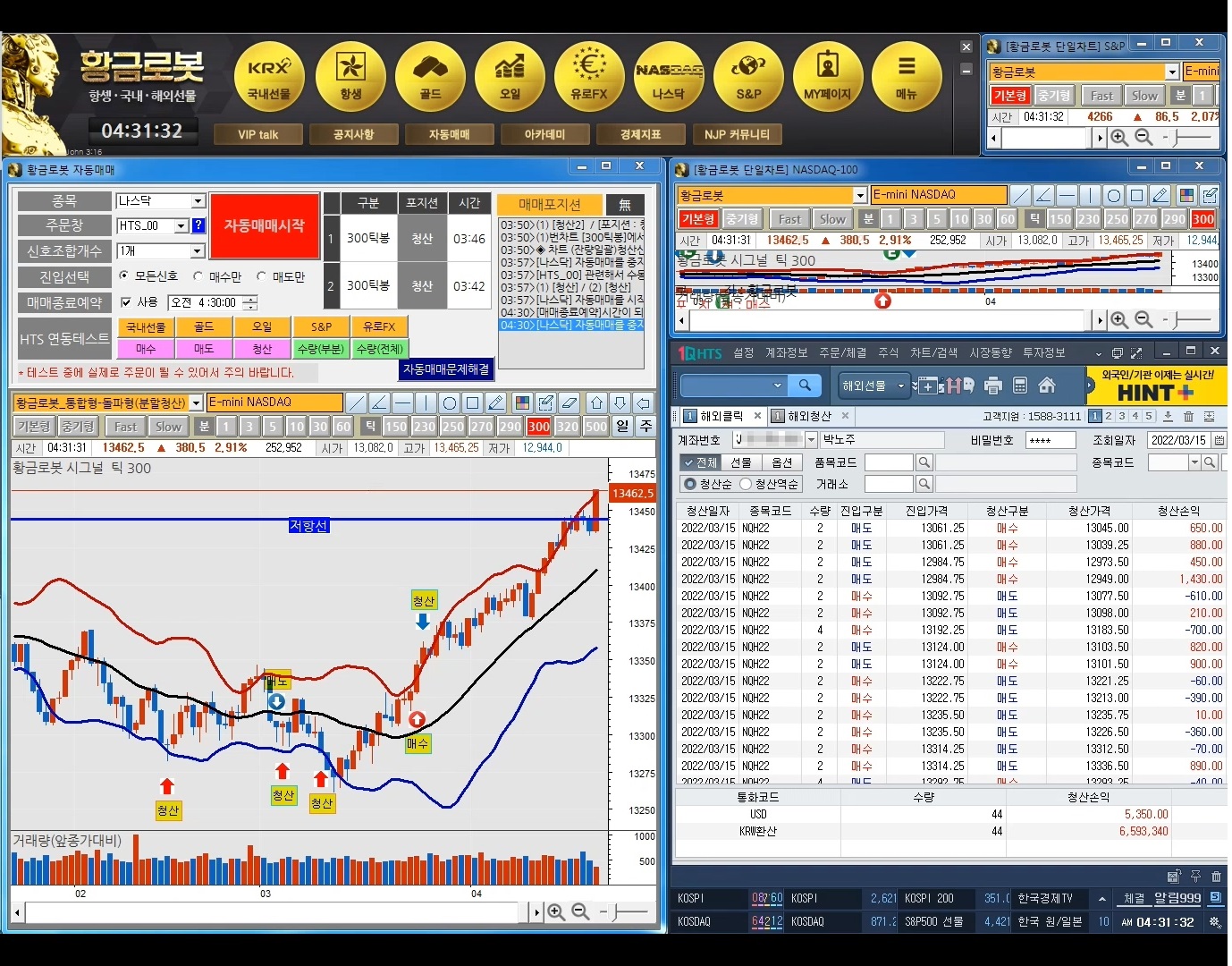The height and width of the screenshot is (966, 1232).
Task: Expand the 황금로봇 dropdown in S&P chart window
Action: tap(1172, 72)
